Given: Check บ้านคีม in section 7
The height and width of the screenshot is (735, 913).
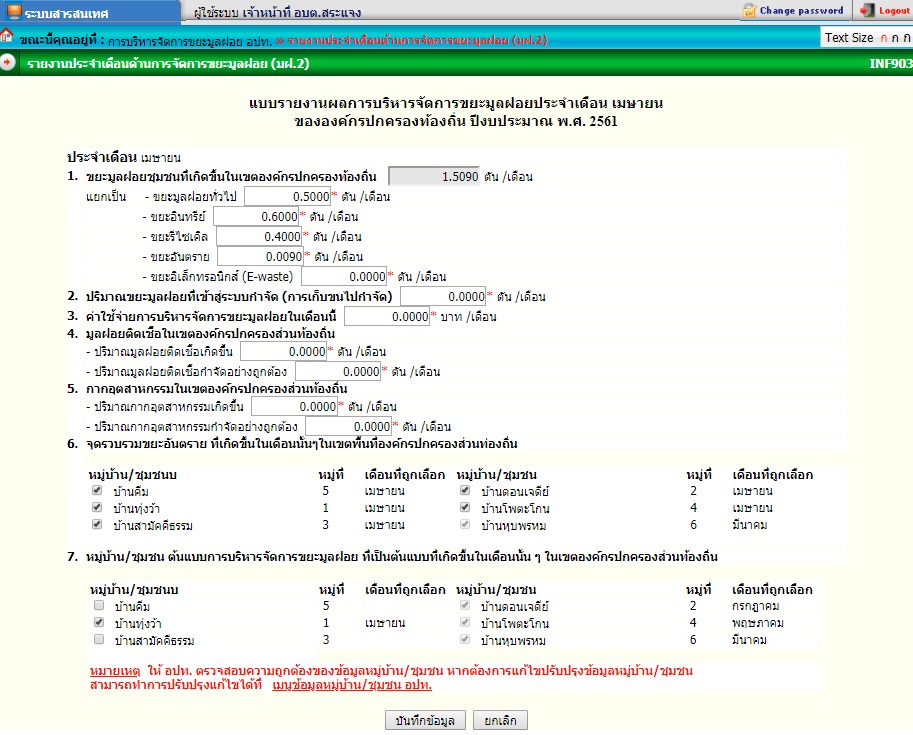Looking at the screenshot, I should (x=99, y=605).
